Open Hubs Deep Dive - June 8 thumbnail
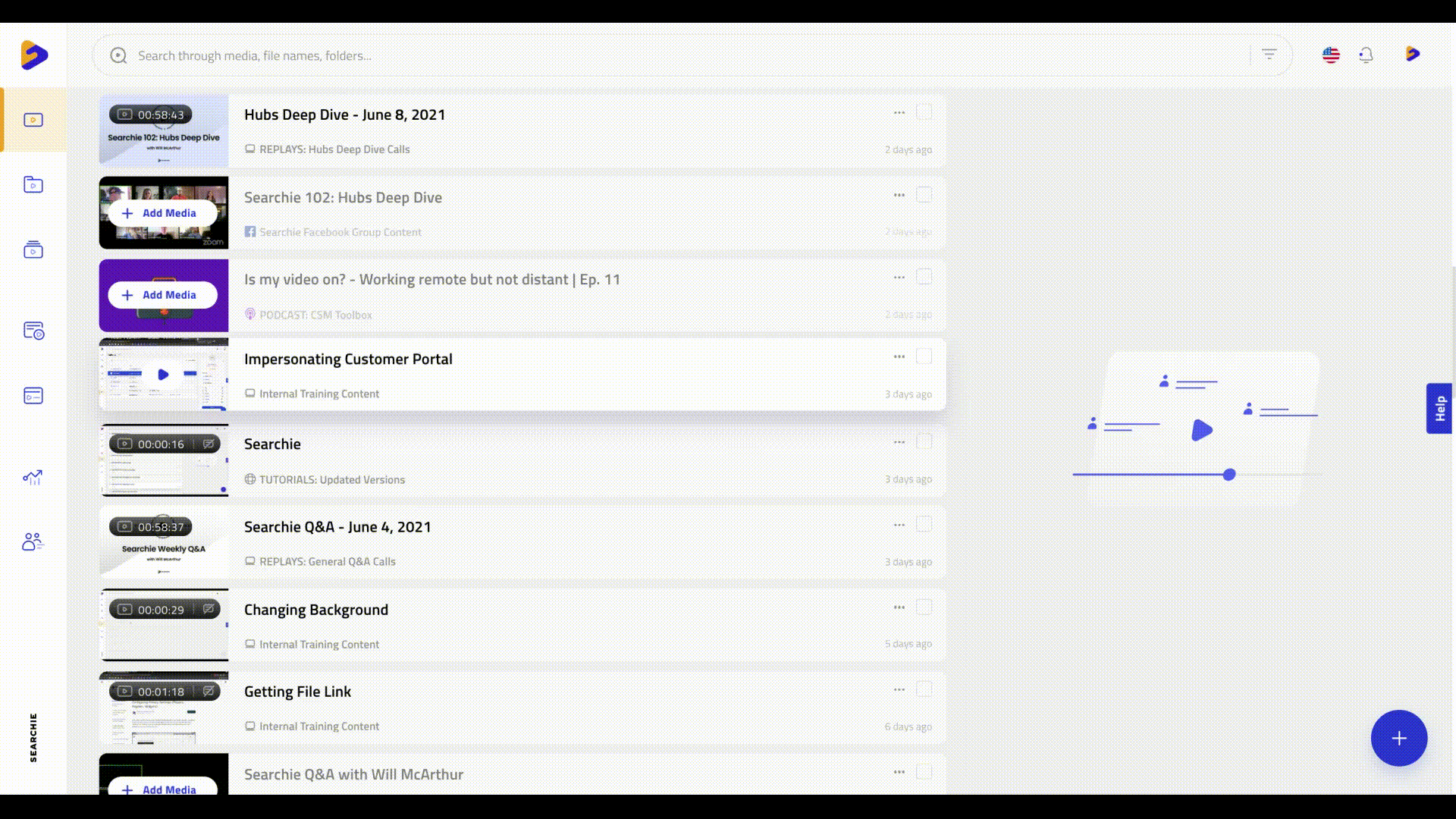The image size is (1456, 819). tap(164, 131)
